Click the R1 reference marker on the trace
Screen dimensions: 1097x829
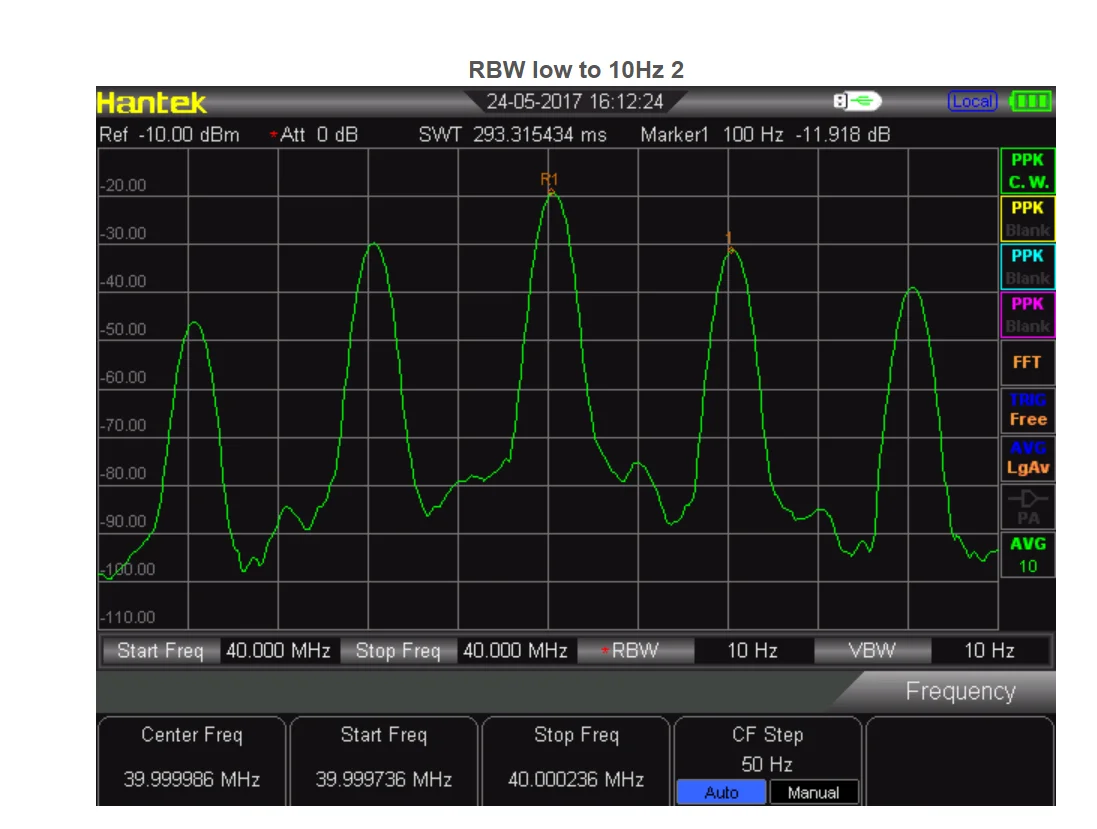pos(549,183)
